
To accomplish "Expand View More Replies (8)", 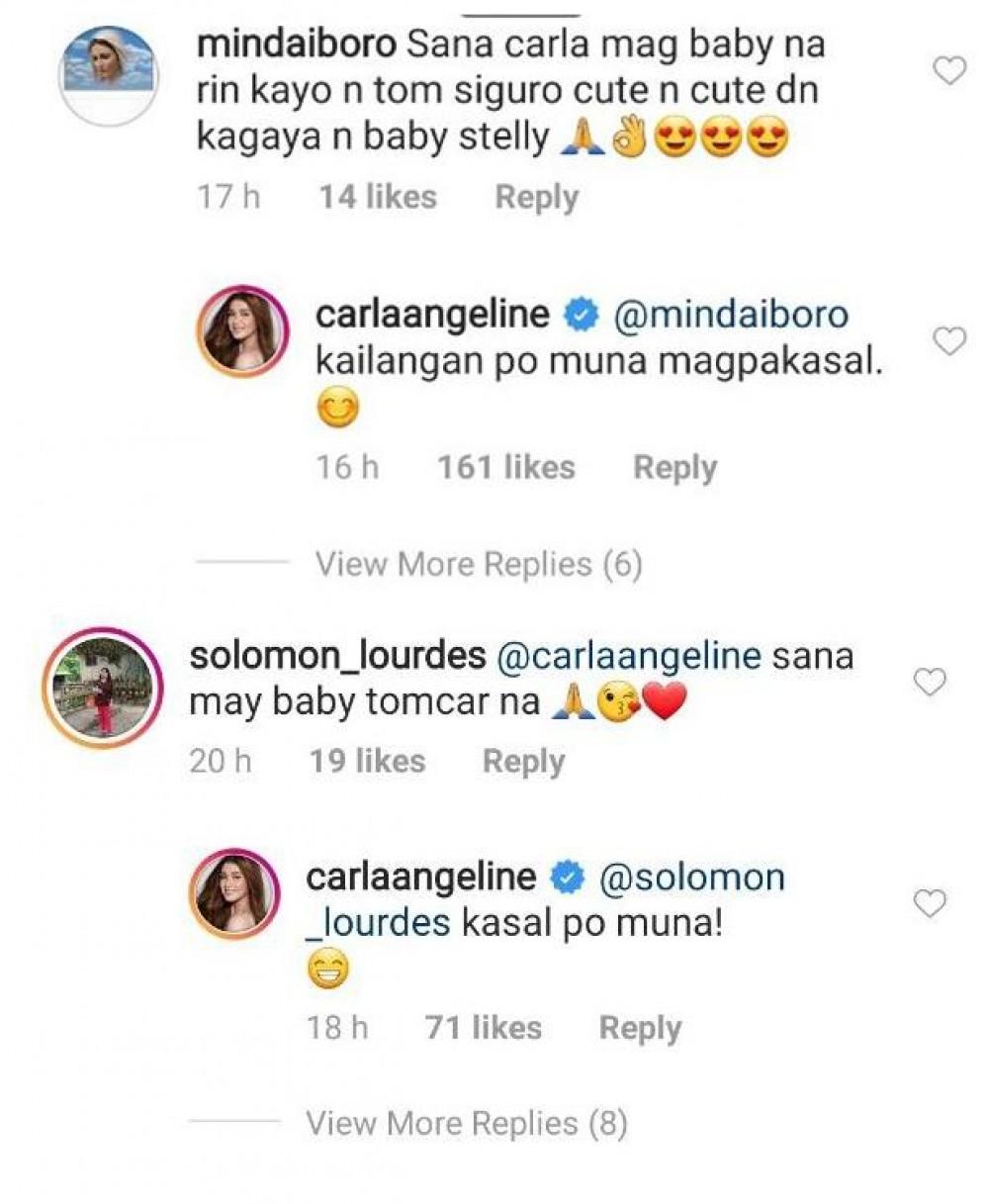I will [467, 1124].
